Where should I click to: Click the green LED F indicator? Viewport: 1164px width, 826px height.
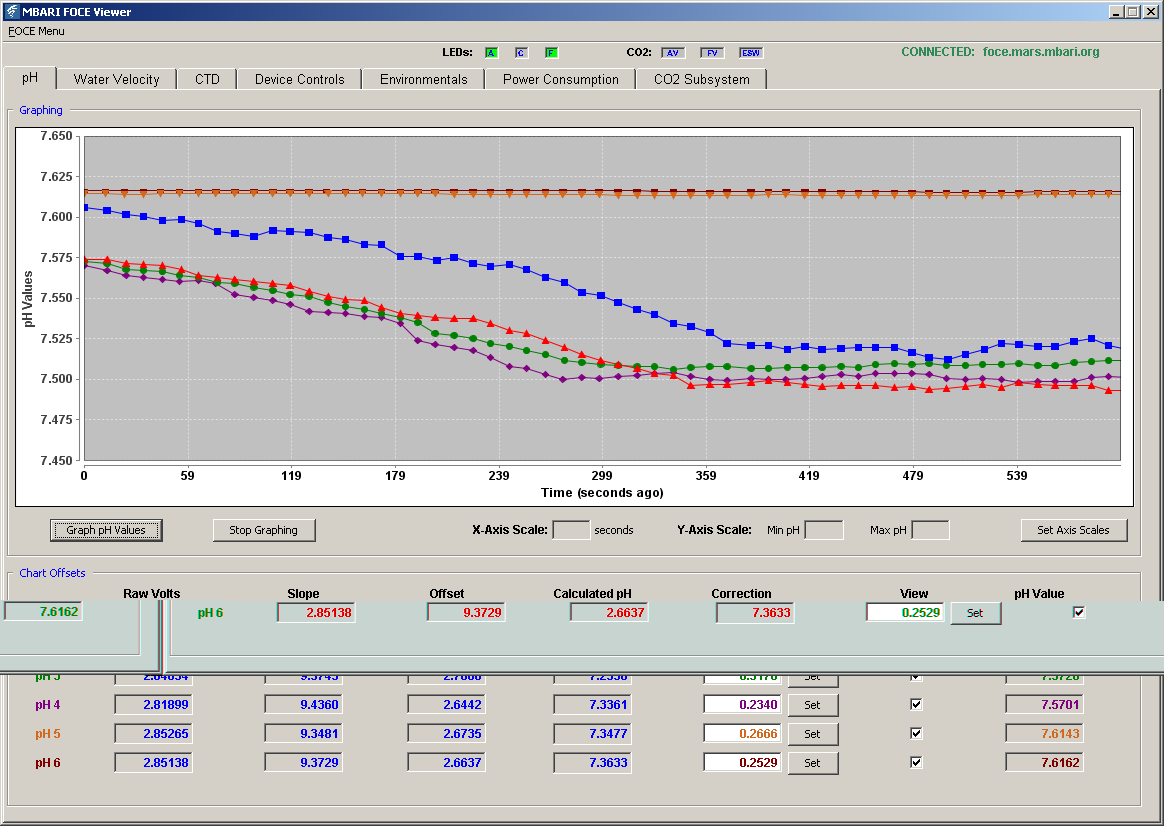click(552, 53)
